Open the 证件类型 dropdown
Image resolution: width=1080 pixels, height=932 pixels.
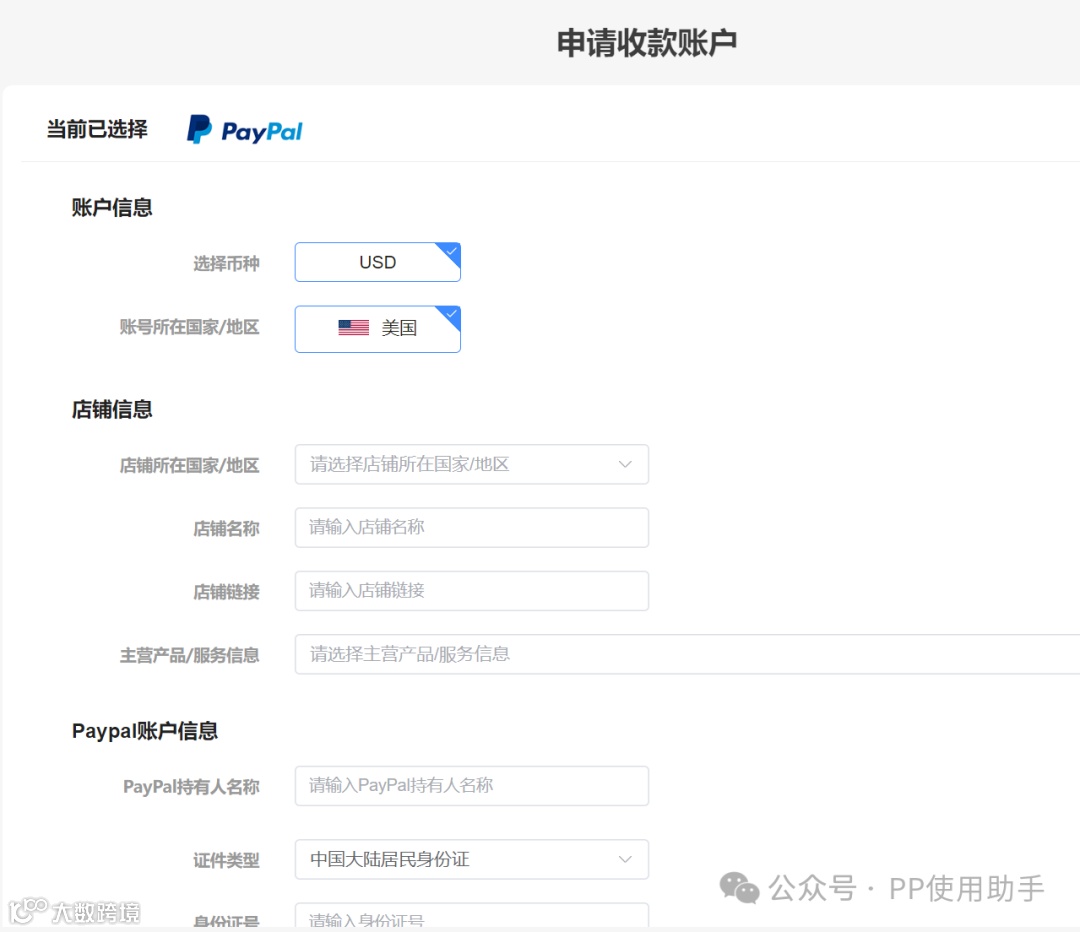click(x=472, y=859)
